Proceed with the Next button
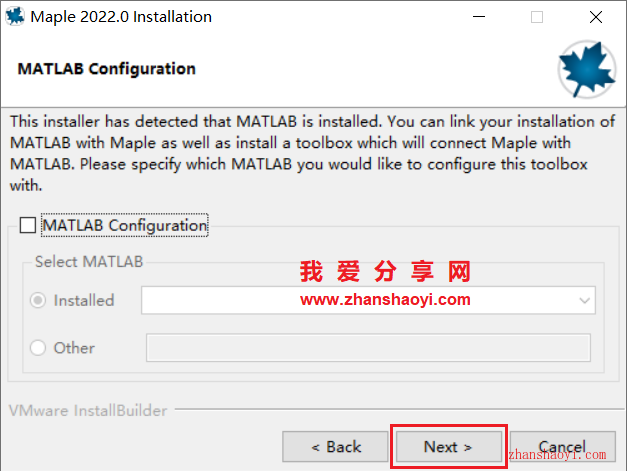Image resolution: width=627 pixels, height=471 pixels. [x=449, y=447]
